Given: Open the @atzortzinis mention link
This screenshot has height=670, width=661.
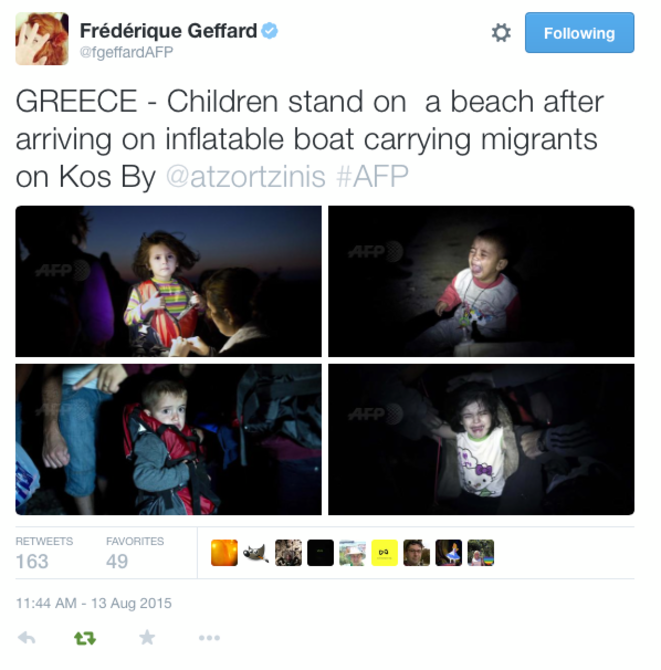Looking at the screenshot, I should [246, 176].
